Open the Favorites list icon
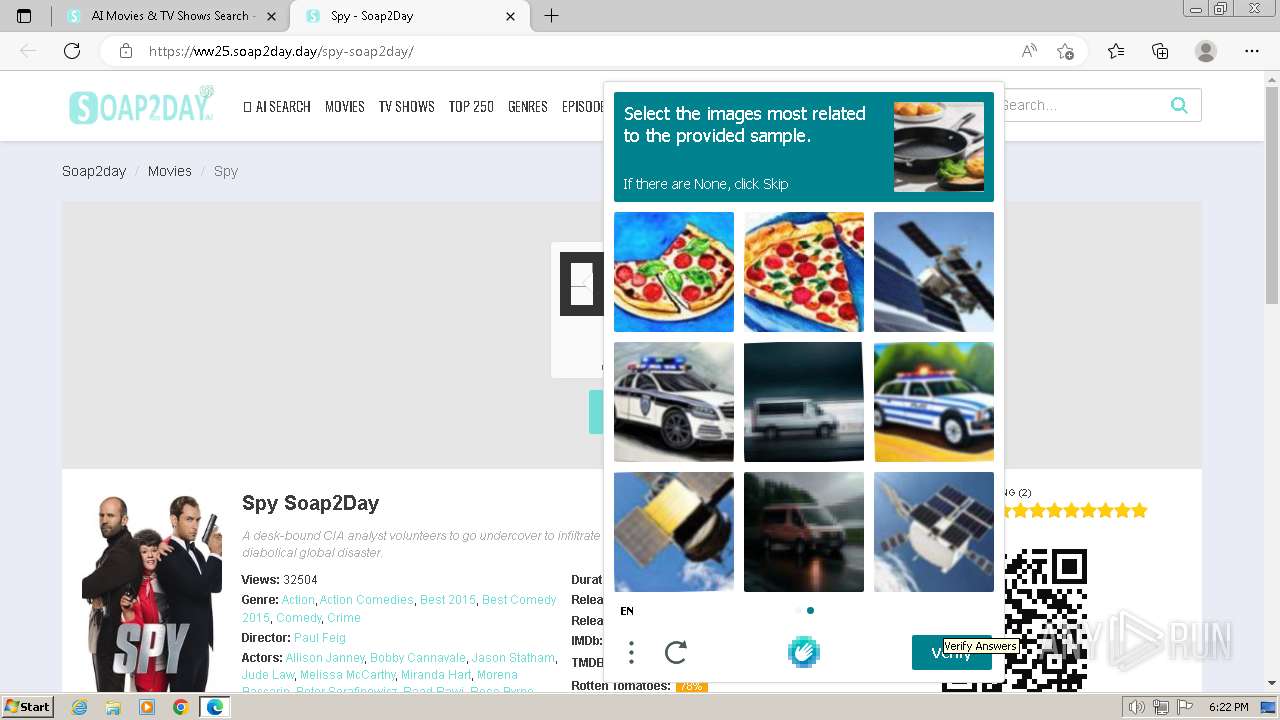Screen dimensions: 1280x720 (x=1116, y=51)
